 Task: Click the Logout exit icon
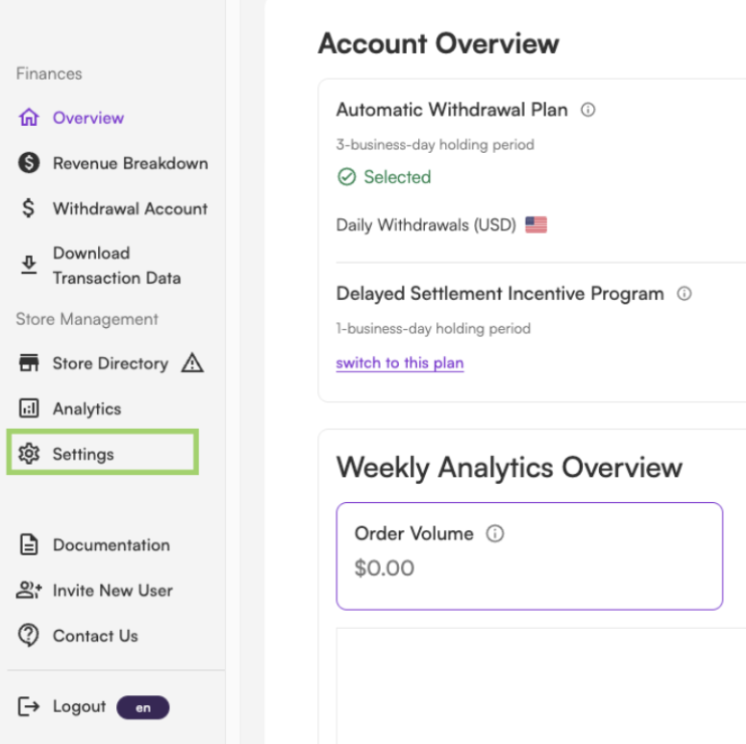click(x=29, y=706)
